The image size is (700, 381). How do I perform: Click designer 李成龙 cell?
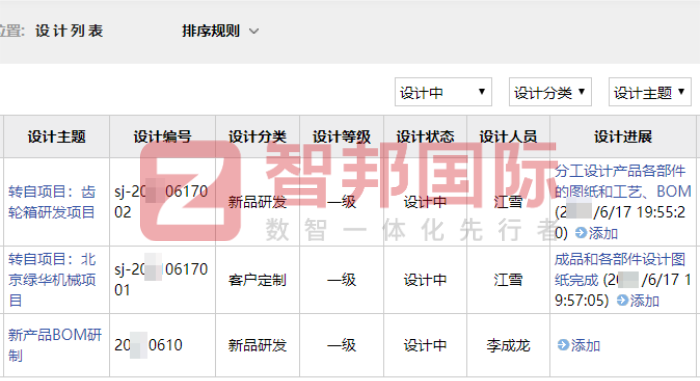[x=508, y=345]
